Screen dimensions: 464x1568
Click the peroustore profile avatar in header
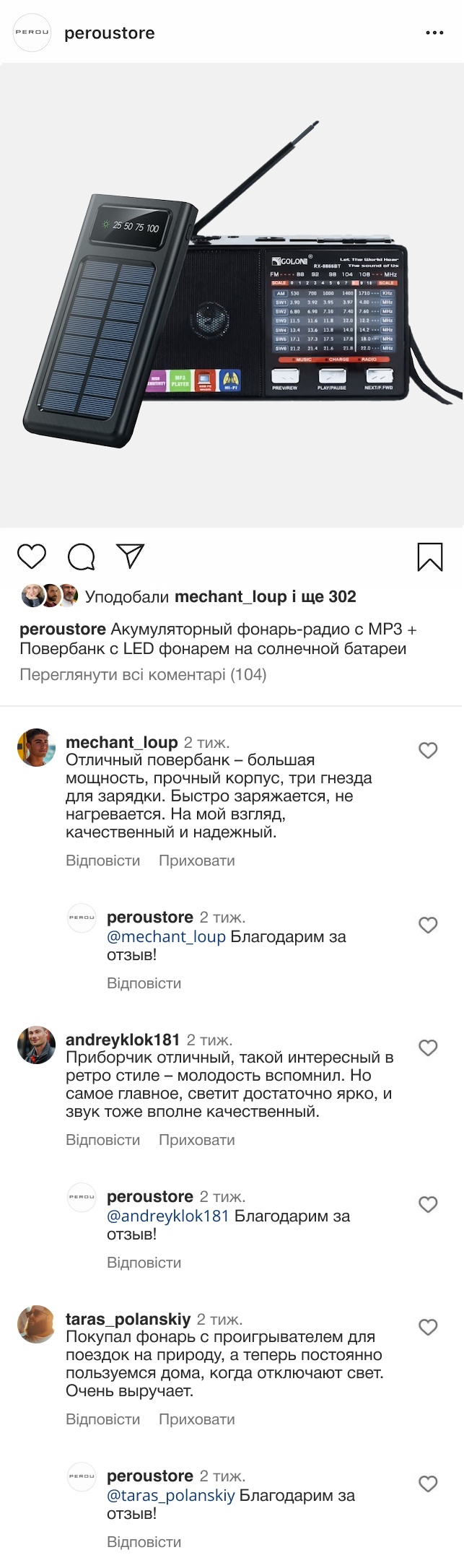pyautogui.click(x=32, y=32)
